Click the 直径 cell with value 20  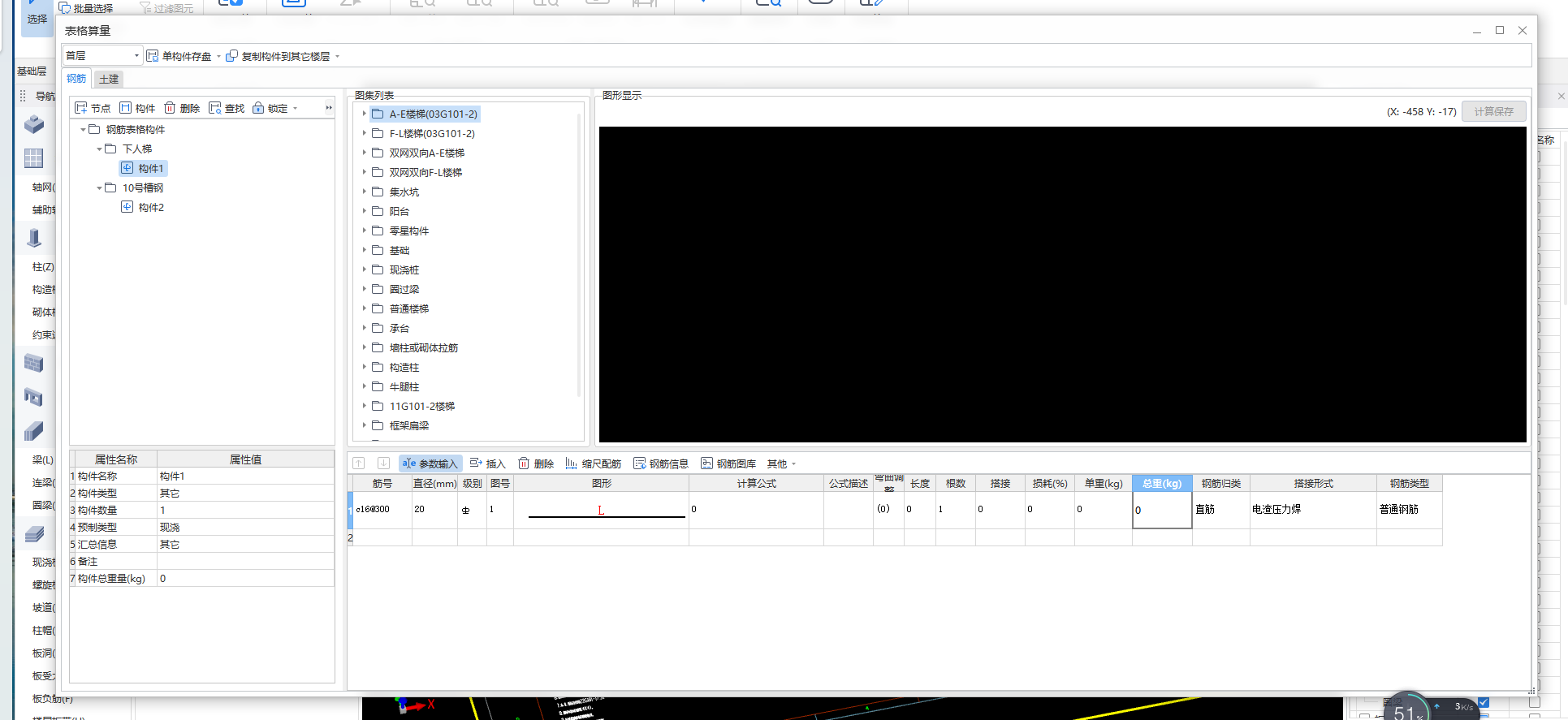[434, 510]
